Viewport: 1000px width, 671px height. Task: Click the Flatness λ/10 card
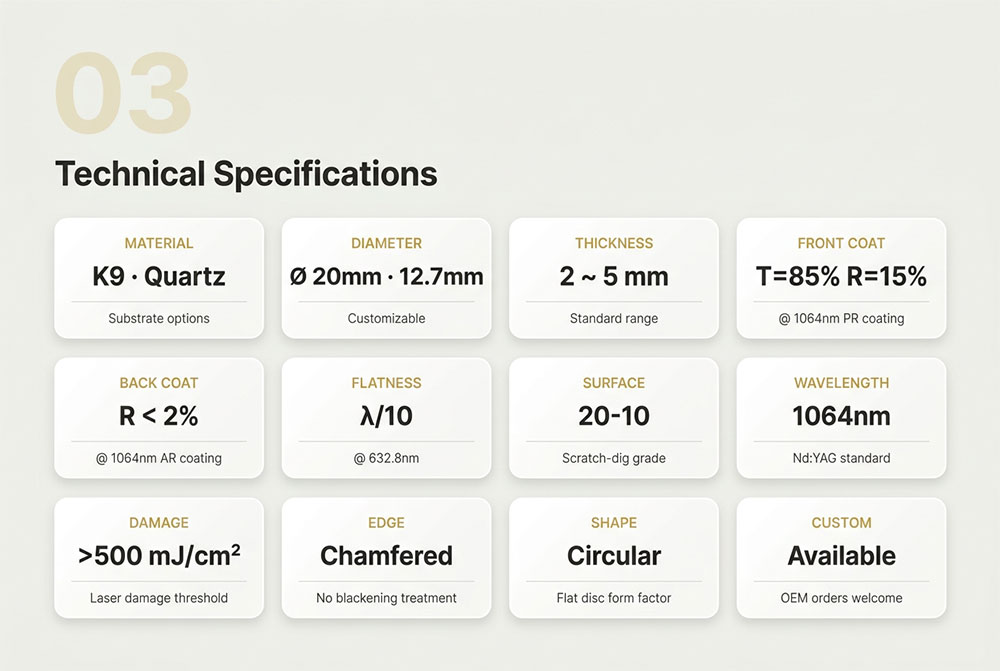[x=386, y=418]
